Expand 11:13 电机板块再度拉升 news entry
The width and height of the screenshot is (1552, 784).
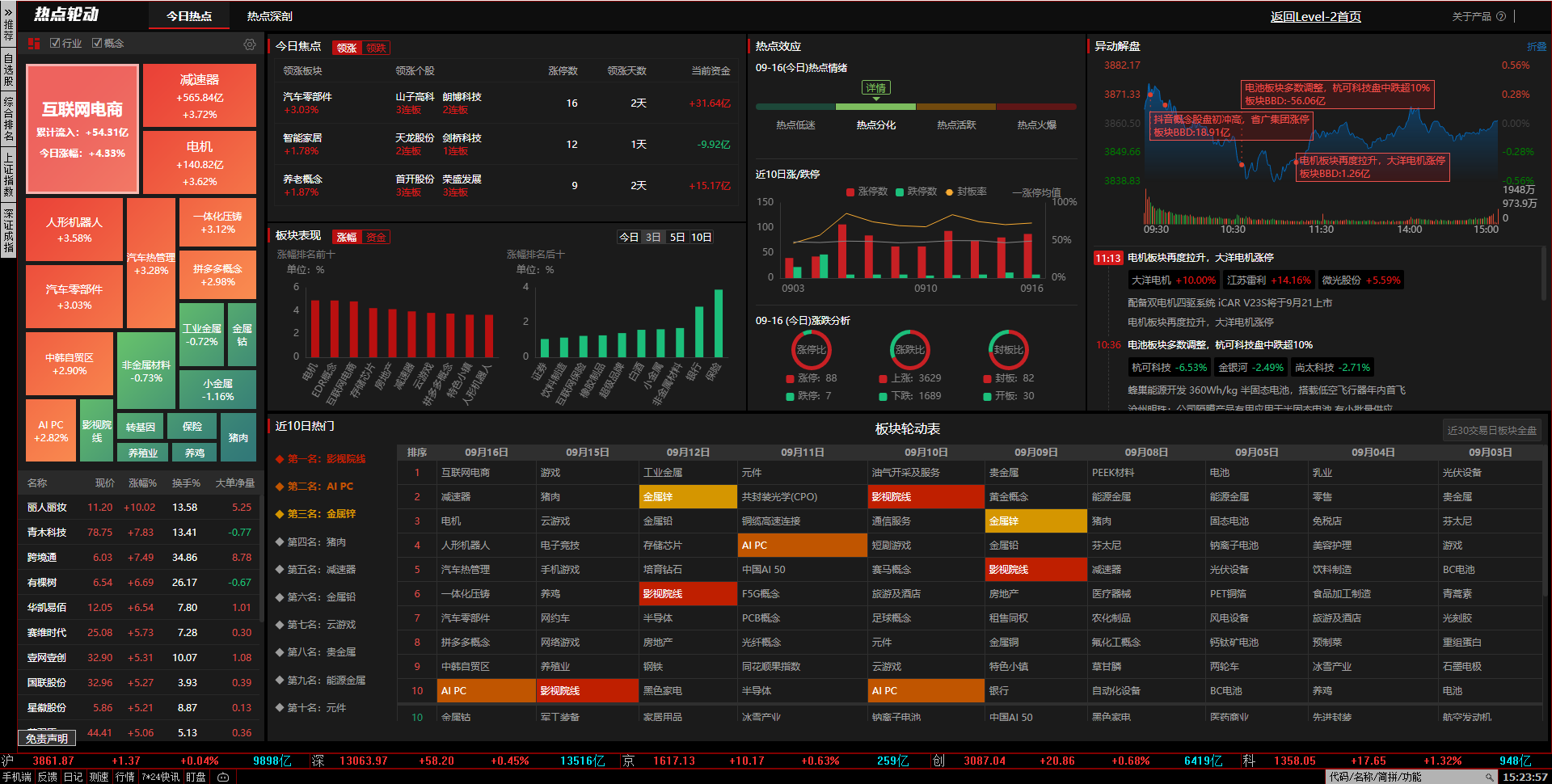pyautogui.click(x=1200, y=258)
